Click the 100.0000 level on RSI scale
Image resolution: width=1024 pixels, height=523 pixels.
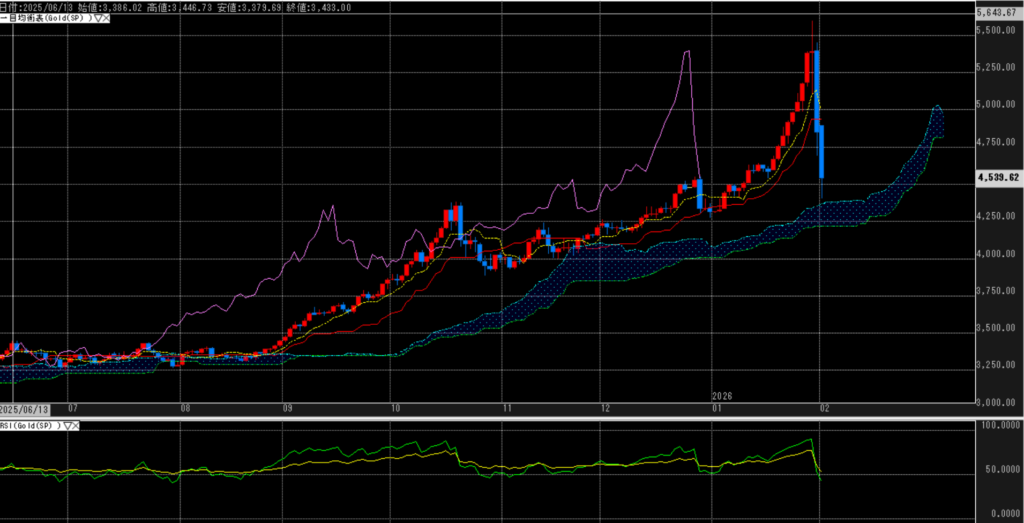(996, 426)
